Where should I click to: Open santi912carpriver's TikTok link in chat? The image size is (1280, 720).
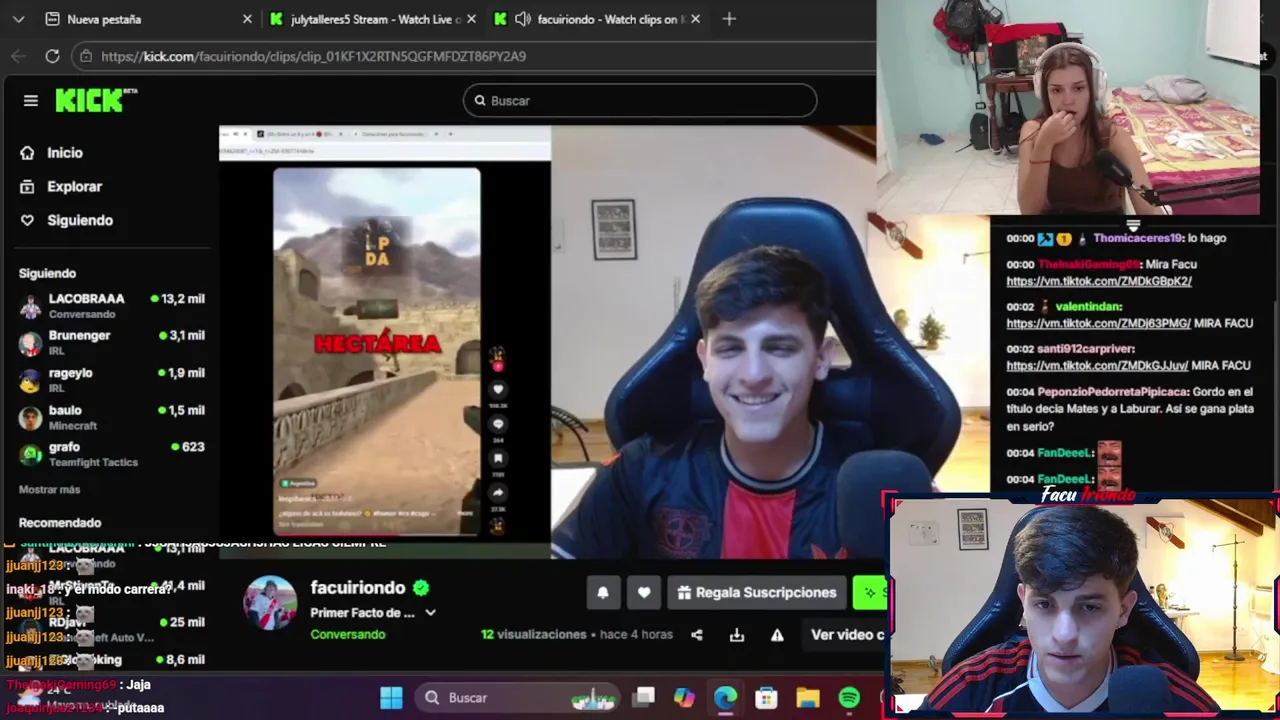click(x=1097, y=366)
